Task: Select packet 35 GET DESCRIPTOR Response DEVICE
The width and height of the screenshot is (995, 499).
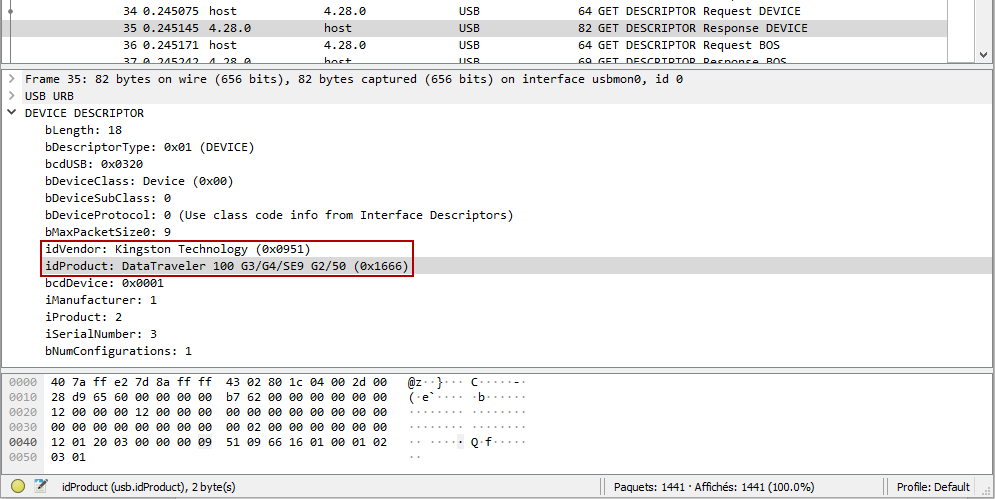Action: [475, 28]
